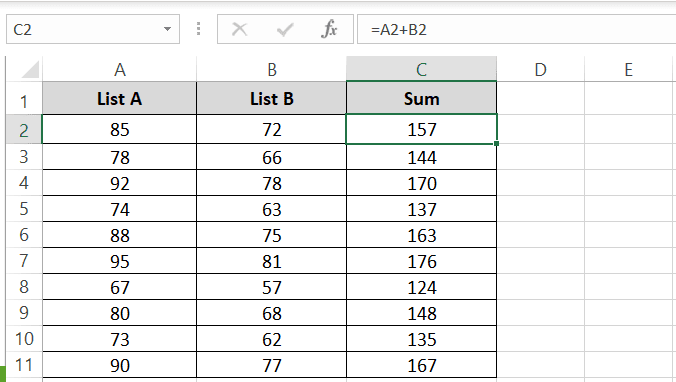Click the fill handle of cell C2

pos(497,143)
